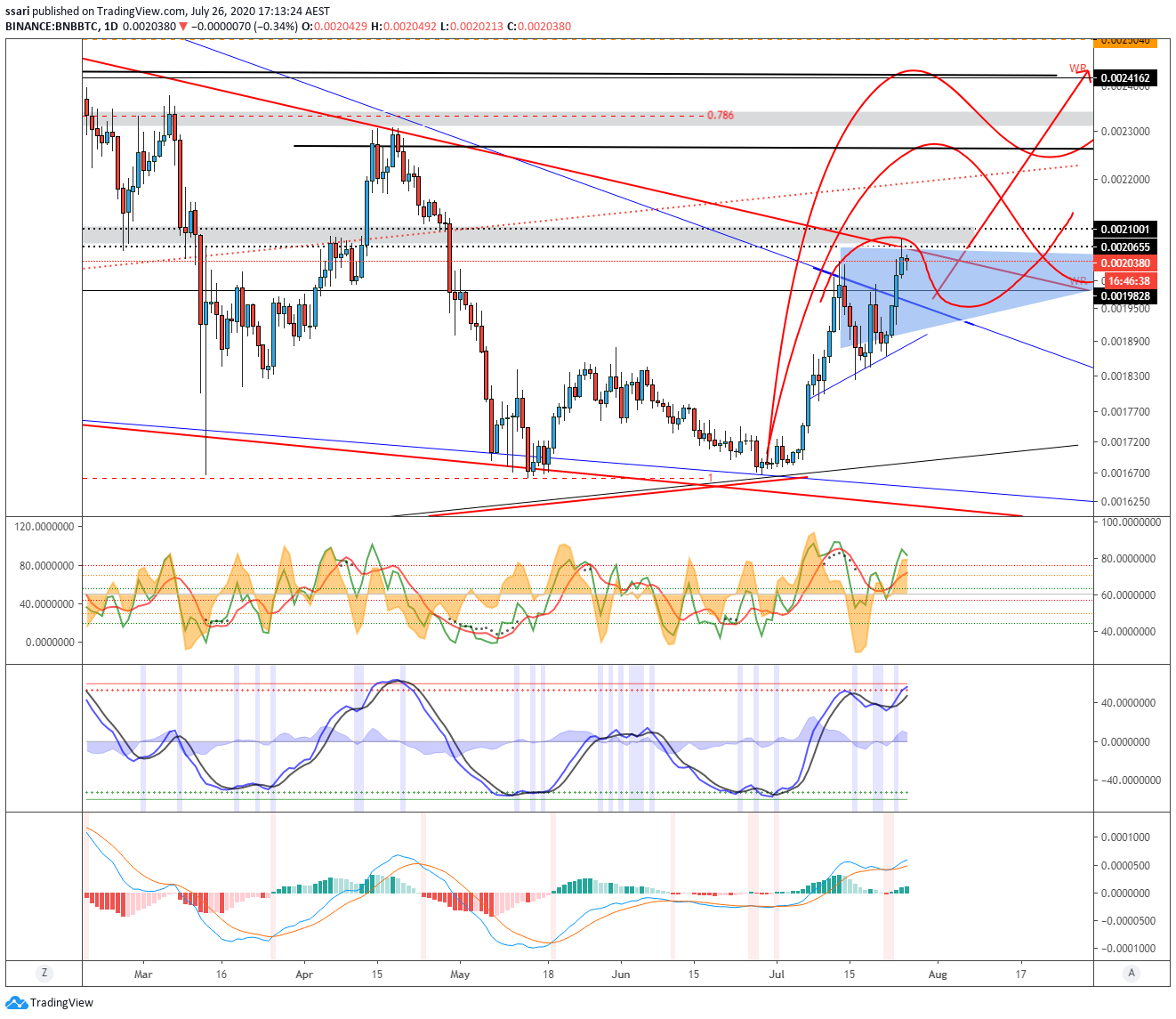Screen dimensions: 1176x1019
Task: Click the Mar date label on time axis
Action: [x=143, y=975]
